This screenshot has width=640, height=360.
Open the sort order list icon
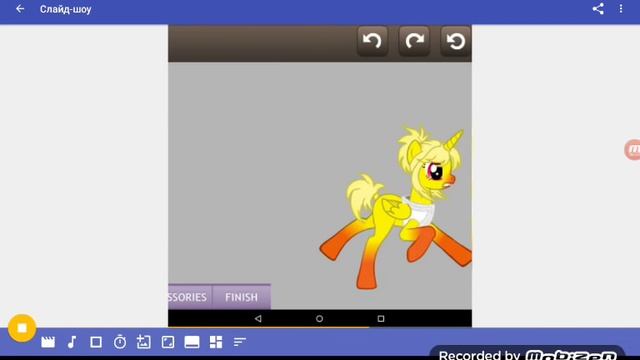(240, 342)
